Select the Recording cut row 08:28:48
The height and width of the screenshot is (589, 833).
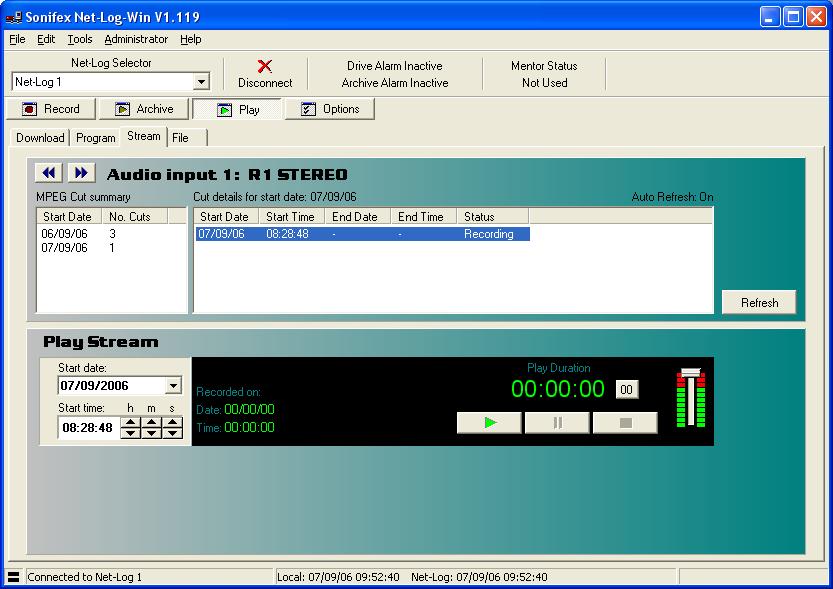363,234
